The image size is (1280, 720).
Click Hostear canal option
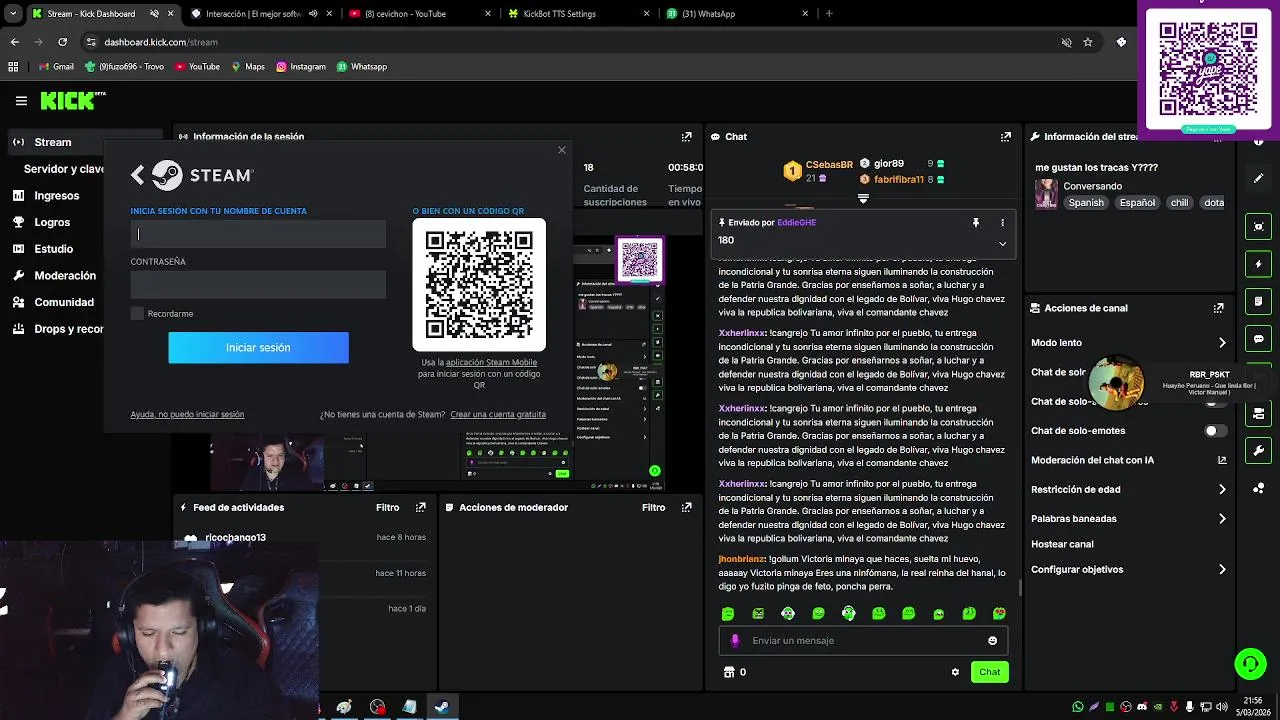(1062, 544)
